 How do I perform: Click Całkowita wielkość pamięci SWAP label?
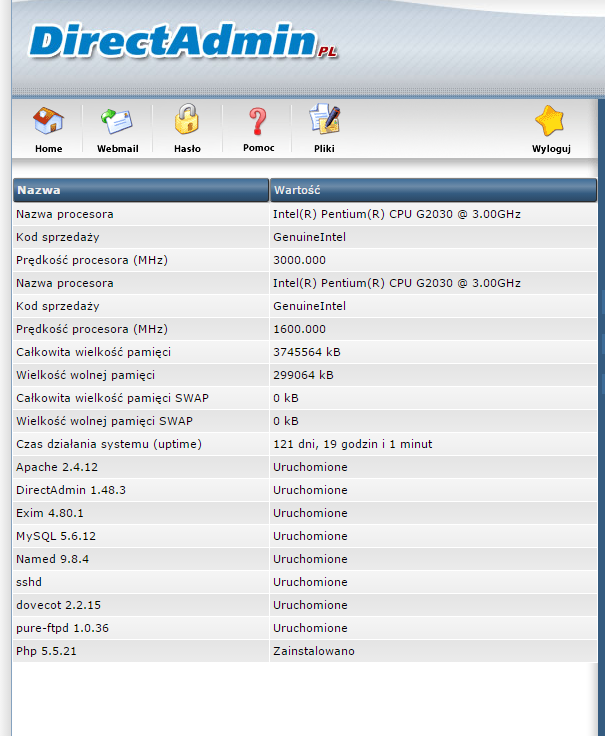tap(112, 398)
